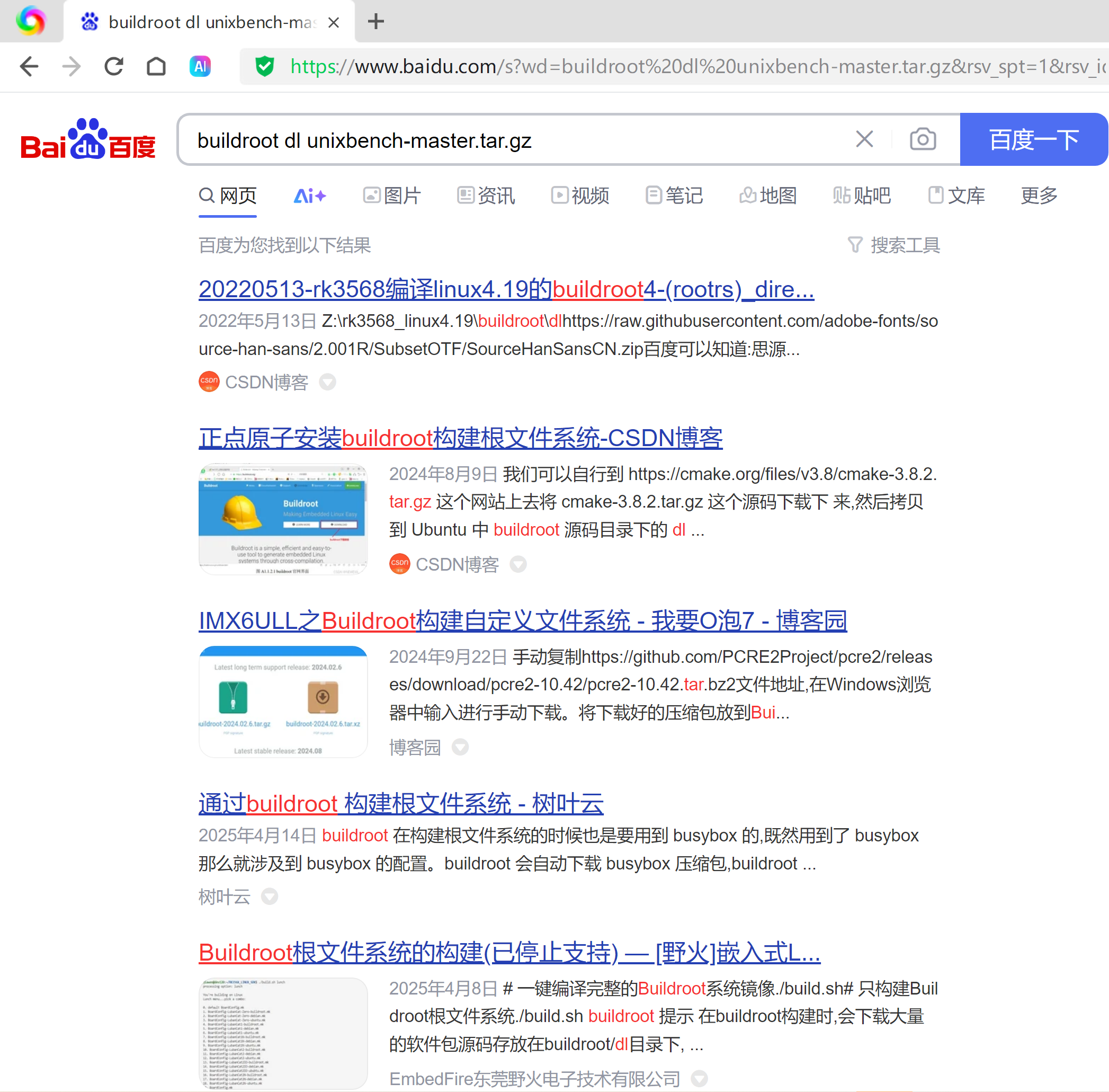Click the Baidu logo
The image size is (1109, 1092).
pos(88,139)
